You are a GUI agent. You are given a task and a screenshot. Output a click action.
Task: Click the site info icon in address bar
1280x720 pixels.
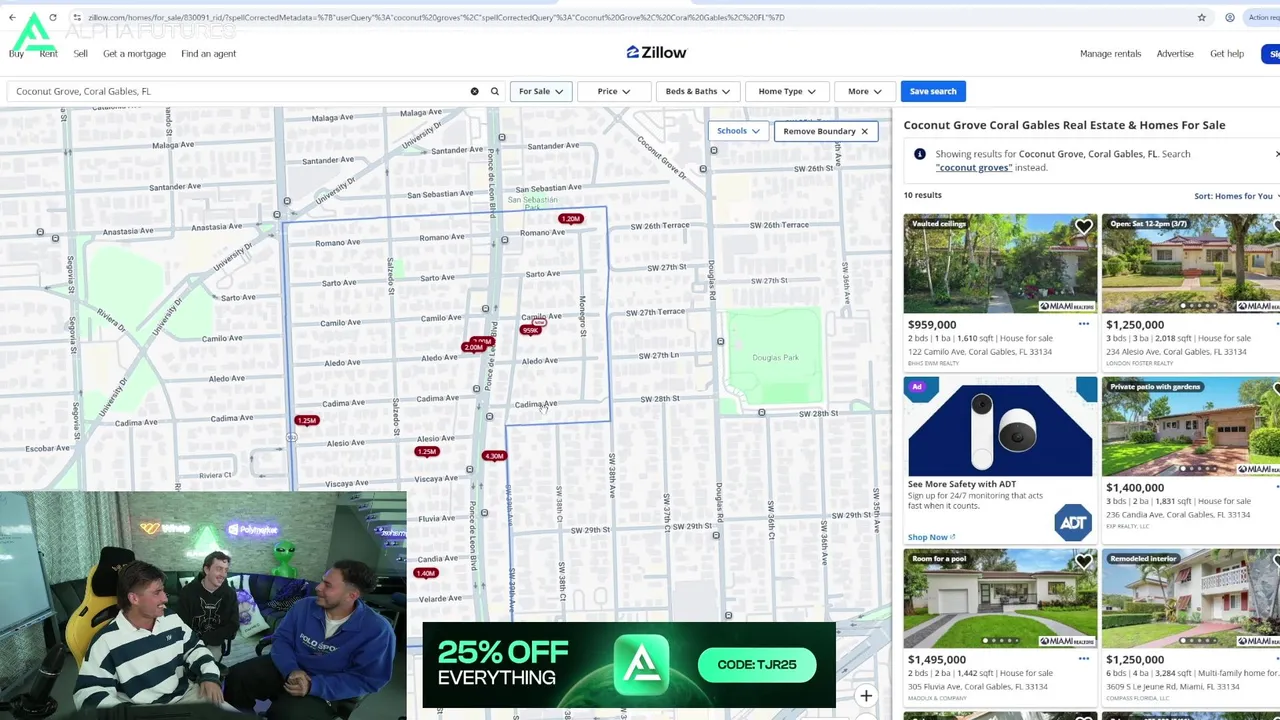point(77,17)
